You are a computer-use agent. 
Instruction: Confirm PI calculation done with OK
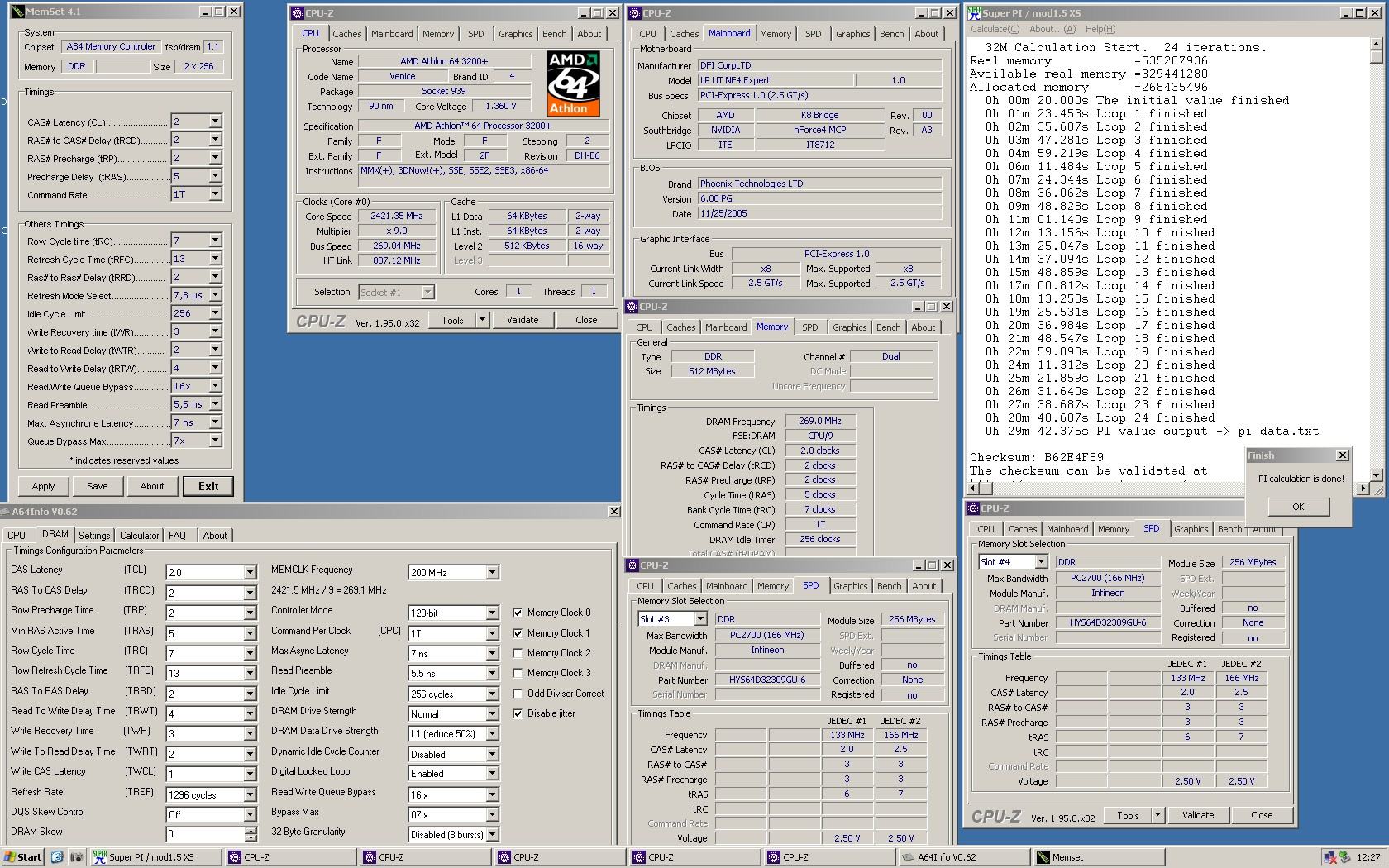pos(1298,507)
